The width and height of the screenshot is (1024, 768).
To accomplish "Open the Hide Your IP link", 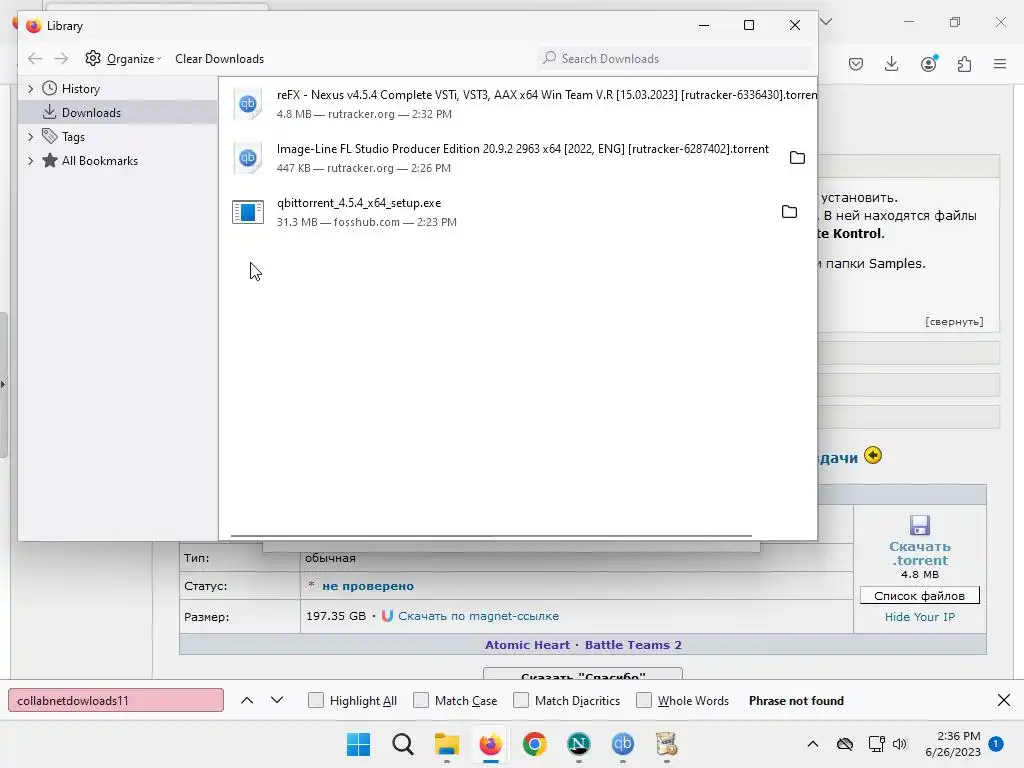I will pos(920,617).
